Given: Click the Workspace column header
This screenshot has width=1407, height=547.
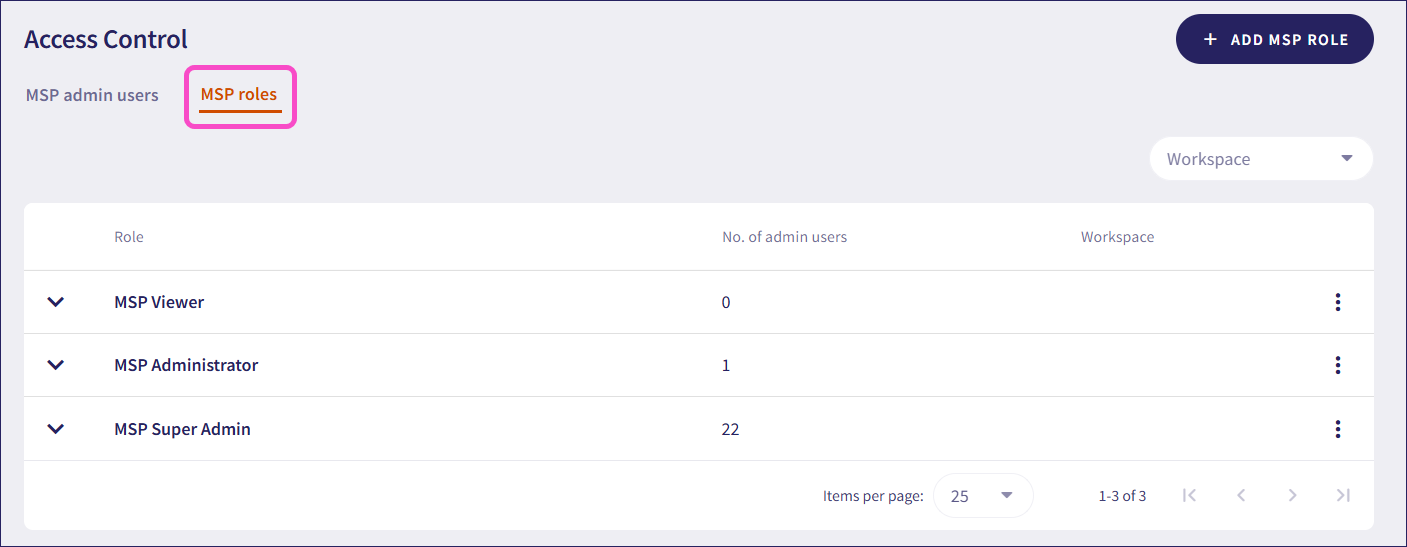Looking at the screenshot, I should click(1117, 237).
